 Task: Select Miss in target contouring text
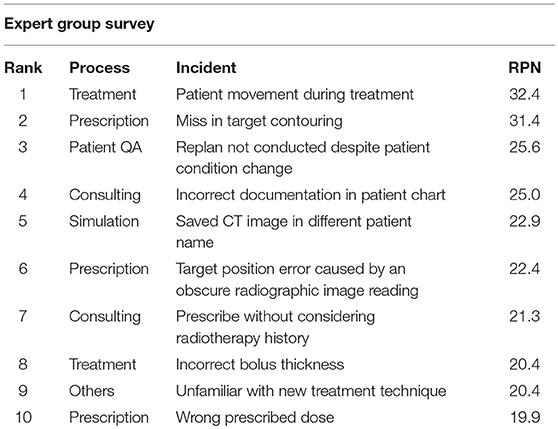[259, 121]
